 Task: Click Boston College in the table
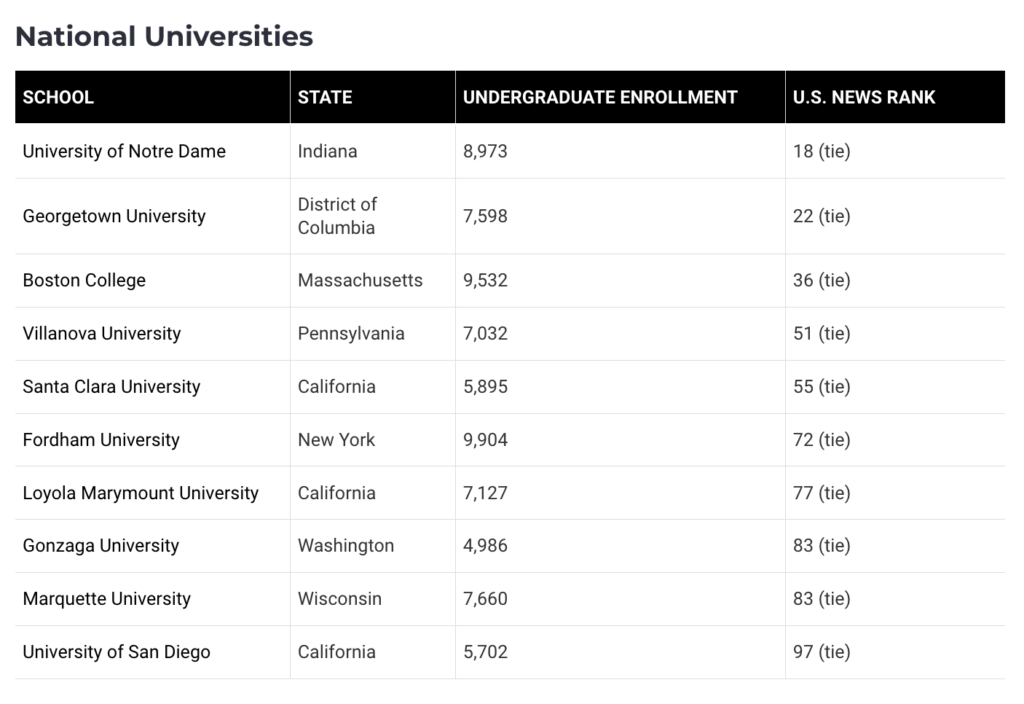(x=84, y=280)
